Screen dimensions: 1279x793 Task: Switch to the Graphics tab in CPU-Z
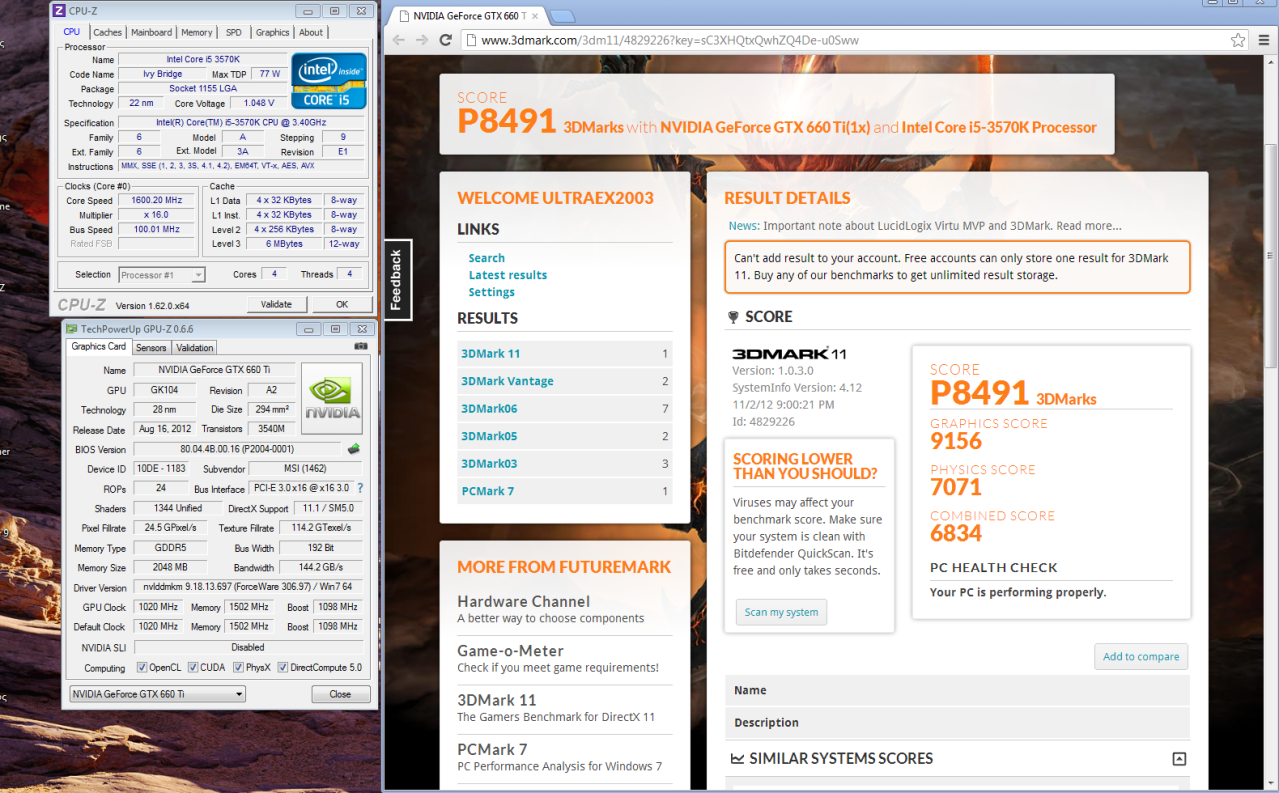tap(273, 32)
